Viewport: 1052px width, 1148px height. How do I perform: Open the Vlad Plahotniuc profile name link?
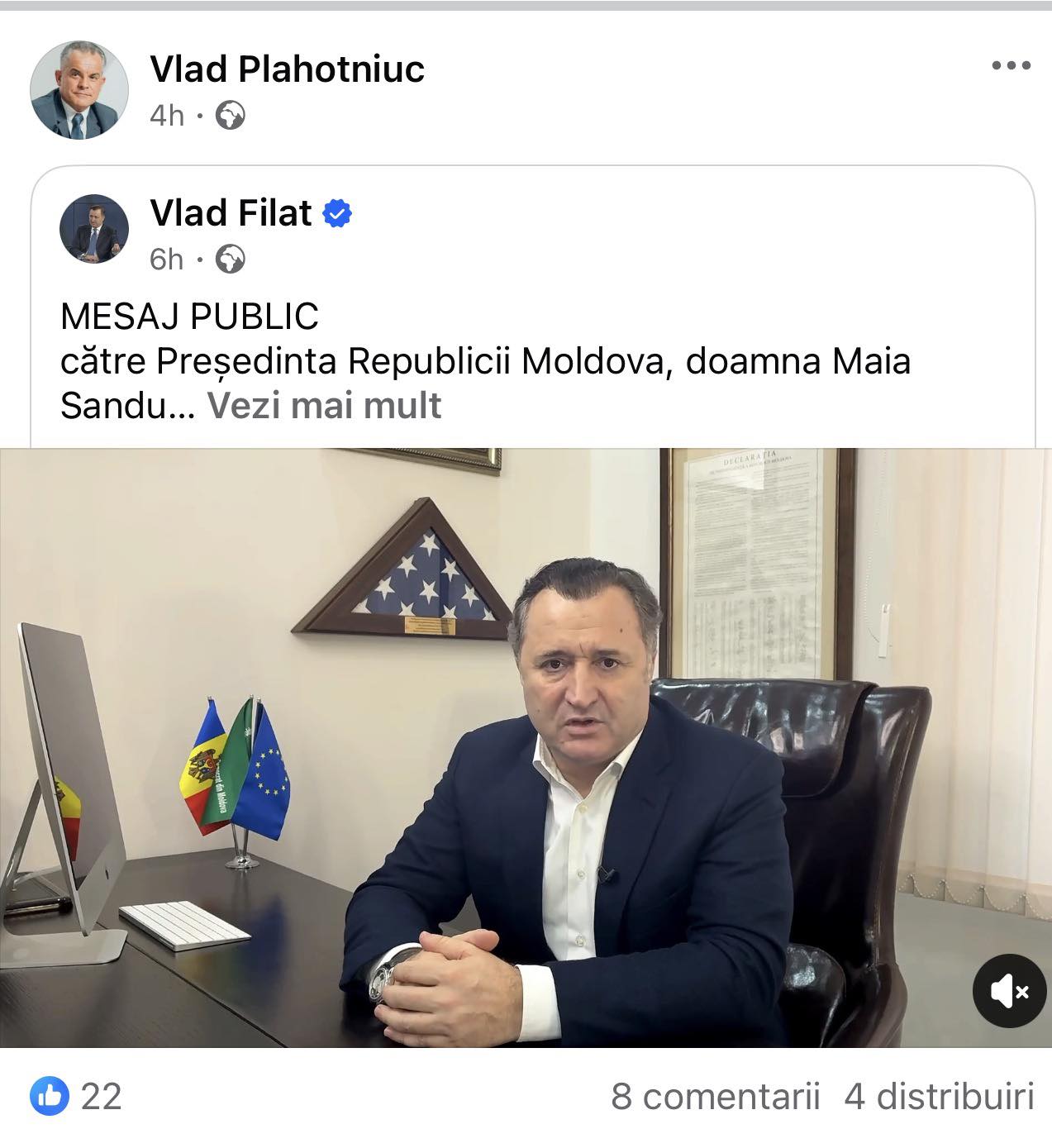click(287, 69)
